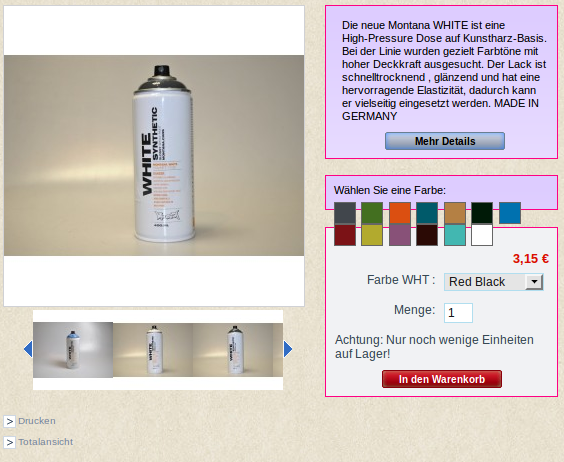The width and height of the screenshot is (564, 462).
Task: Click the large spray can product image
Action: [154, 155]
